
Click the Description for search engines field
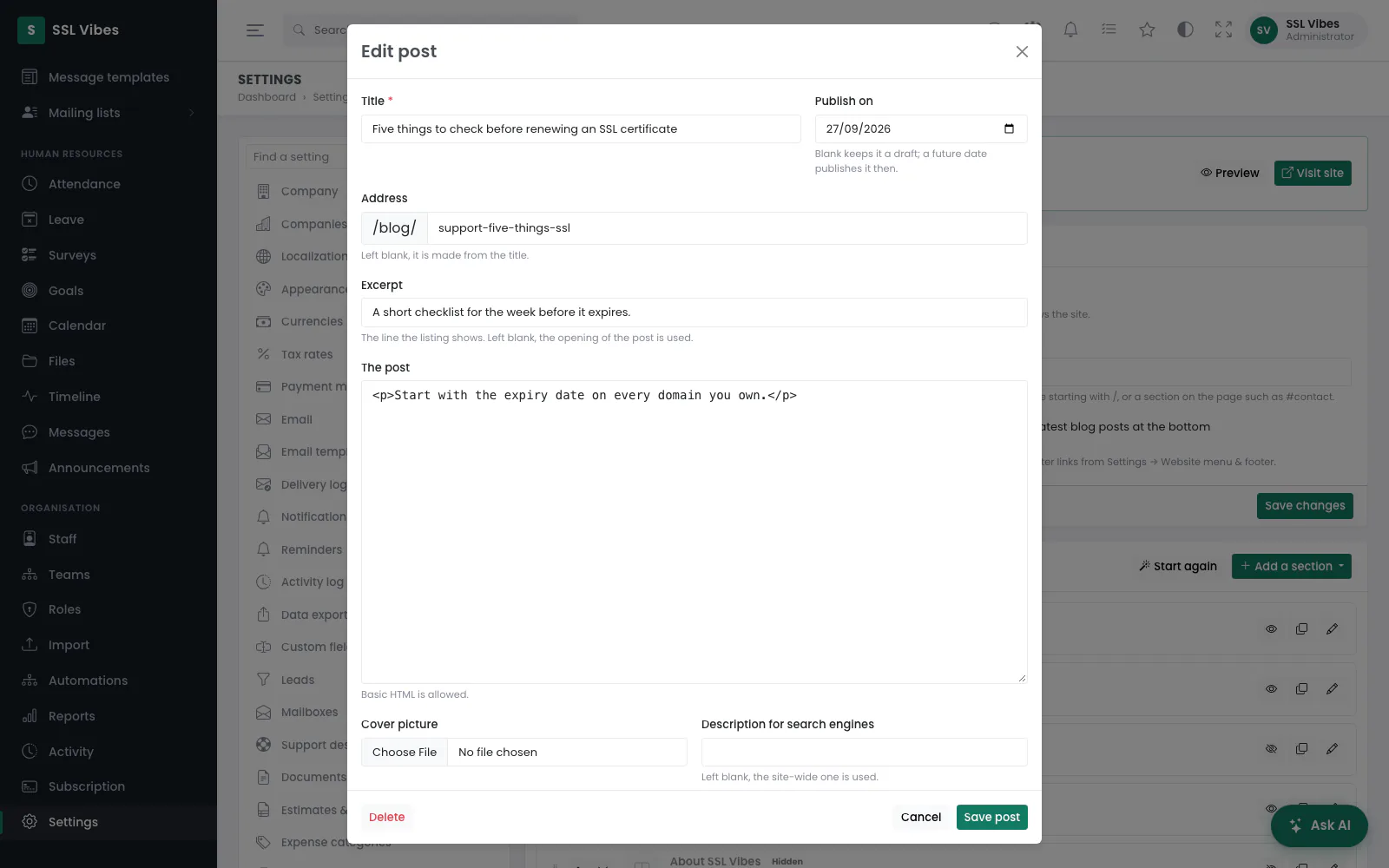[864, 752]
